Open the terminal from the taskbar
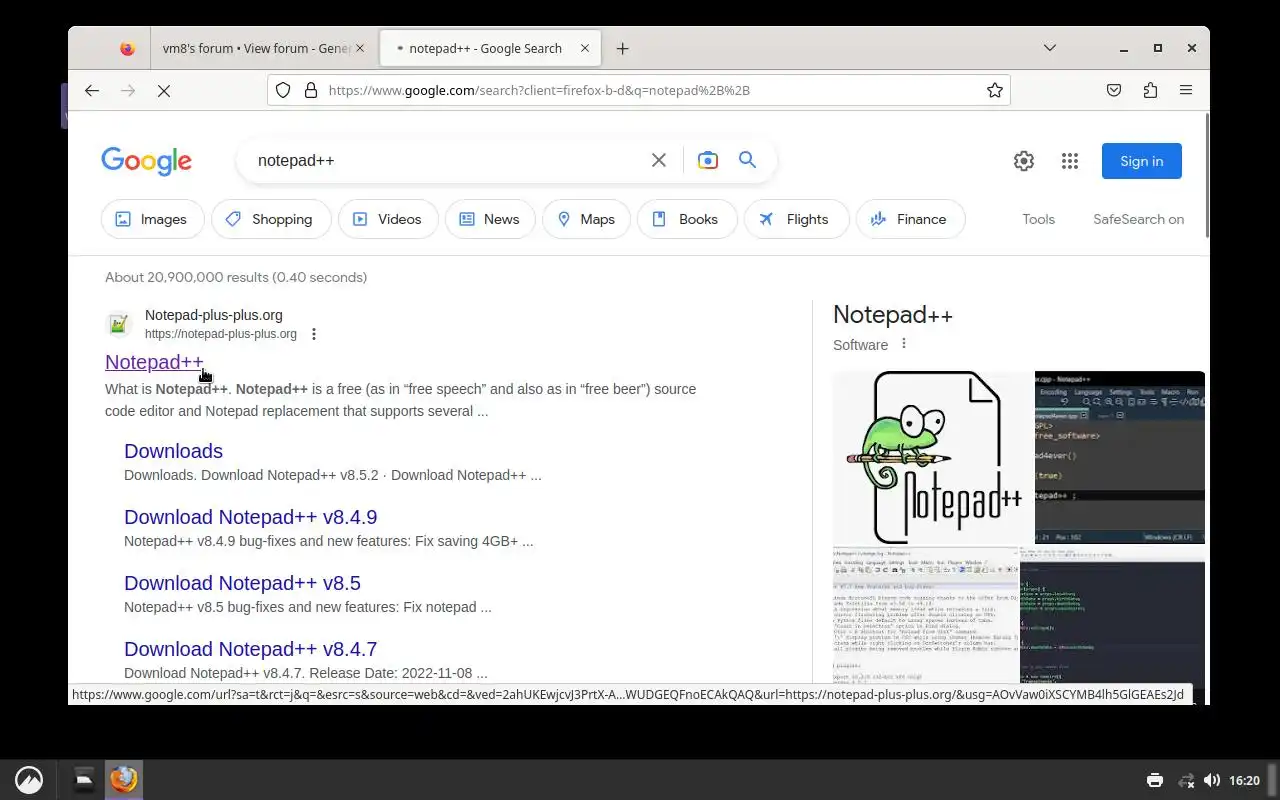 (84, 779)
